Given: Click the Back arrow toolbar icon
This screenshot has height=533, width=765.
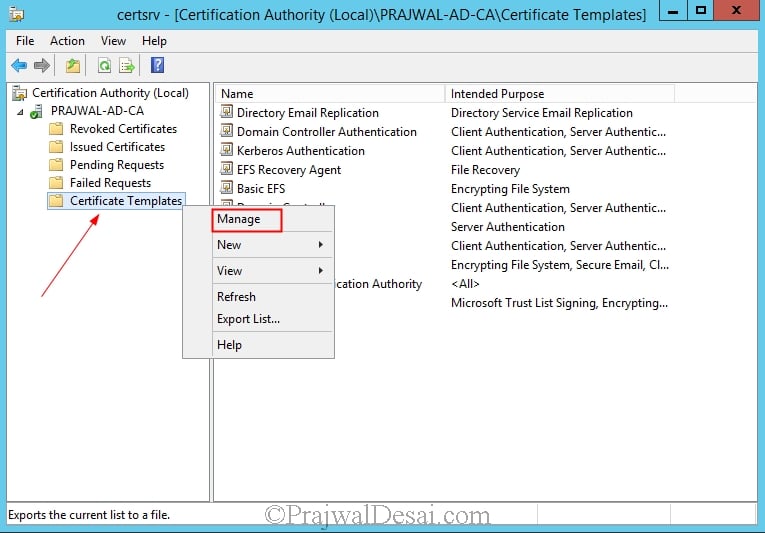Looking at the screenshot, I should click(19, 65).
